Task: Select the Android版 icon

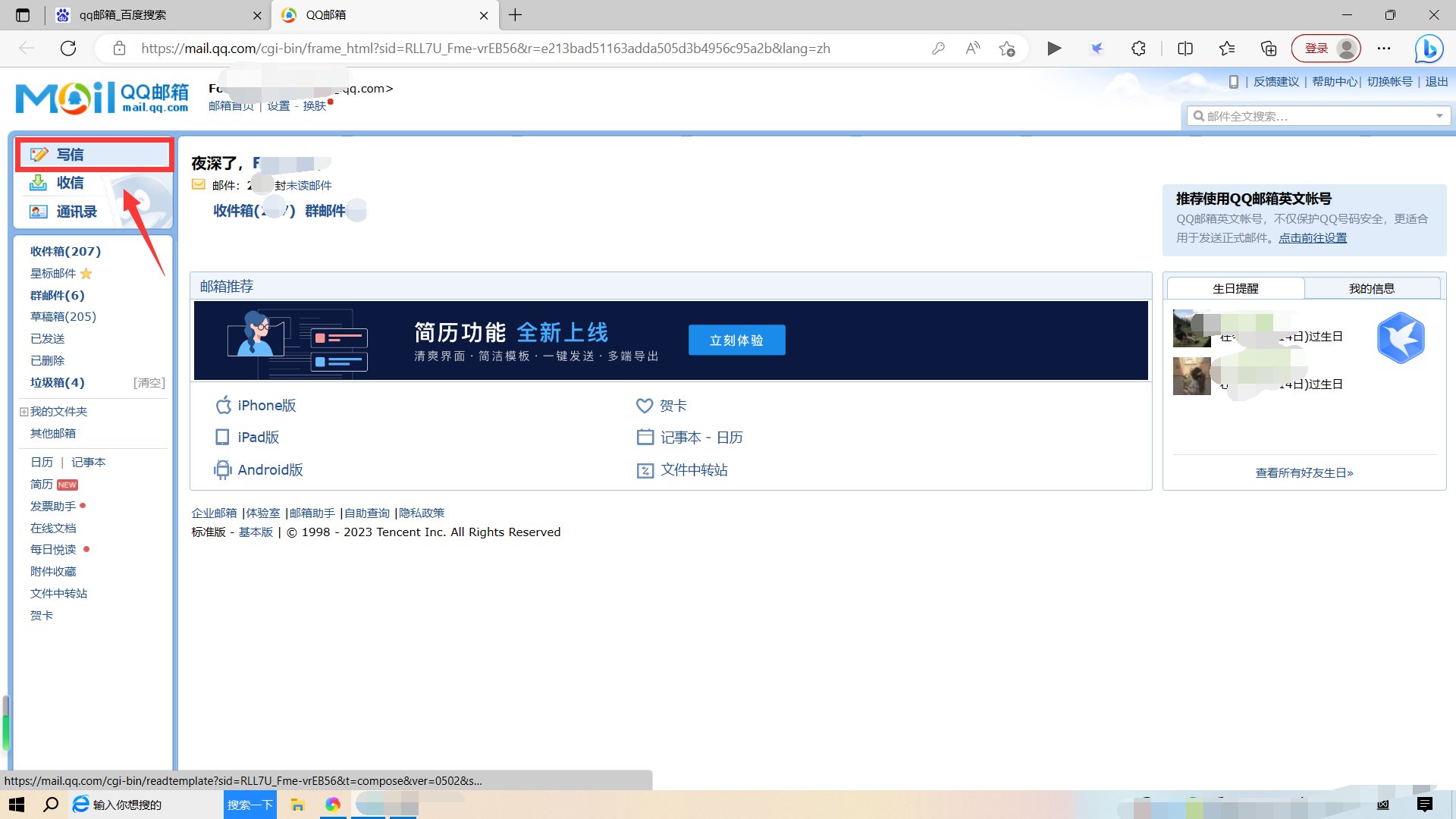Action: click(x=223, y=469)
